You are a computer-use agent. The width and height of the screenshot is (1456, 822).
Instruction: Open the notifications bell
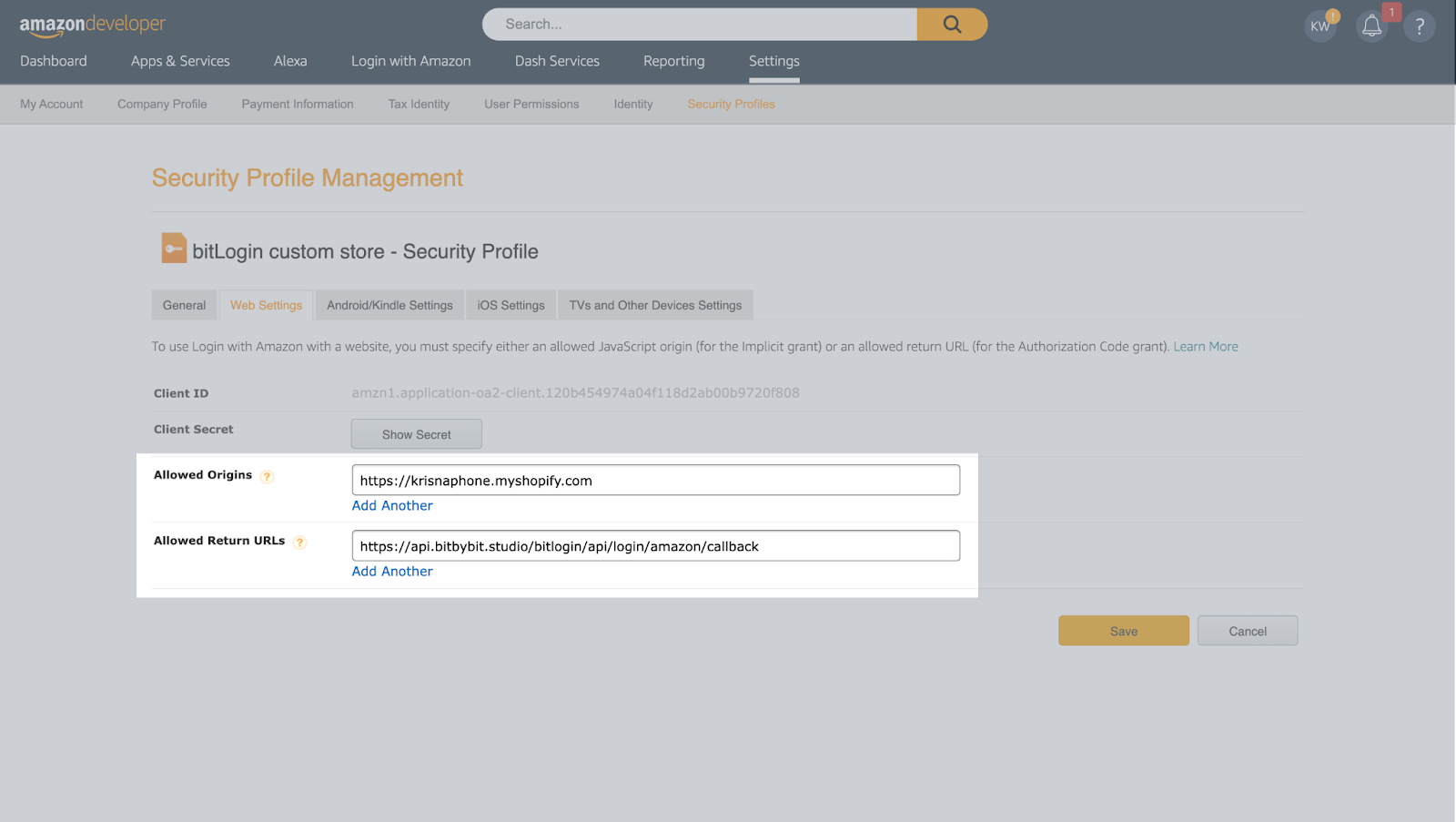point(1371,26)
